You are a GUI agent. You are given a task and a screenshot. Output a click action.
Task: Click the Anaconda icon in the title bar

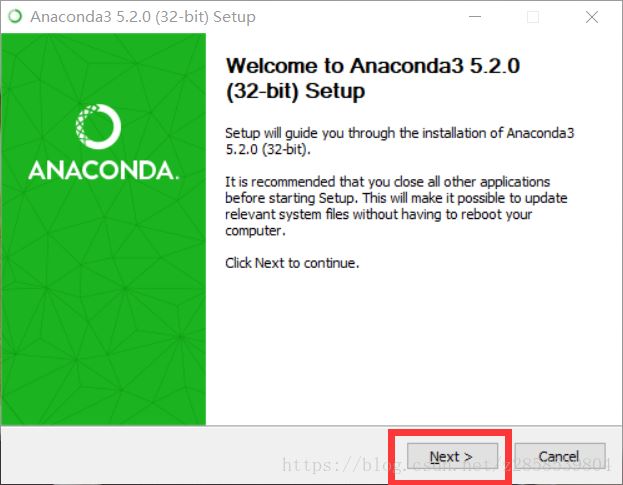[x=14, y=16]
